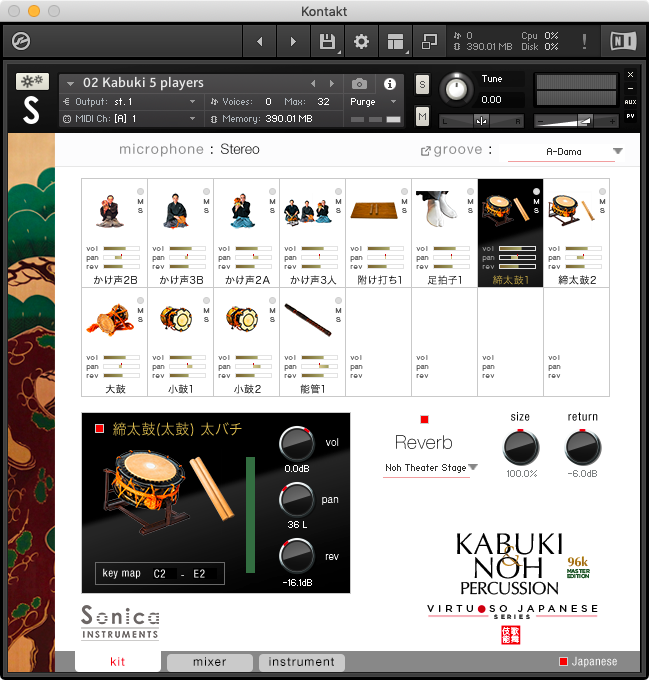Open Purge dropdown menu
The height and width of the screenshot is (680, 649).
click(373, 102)
